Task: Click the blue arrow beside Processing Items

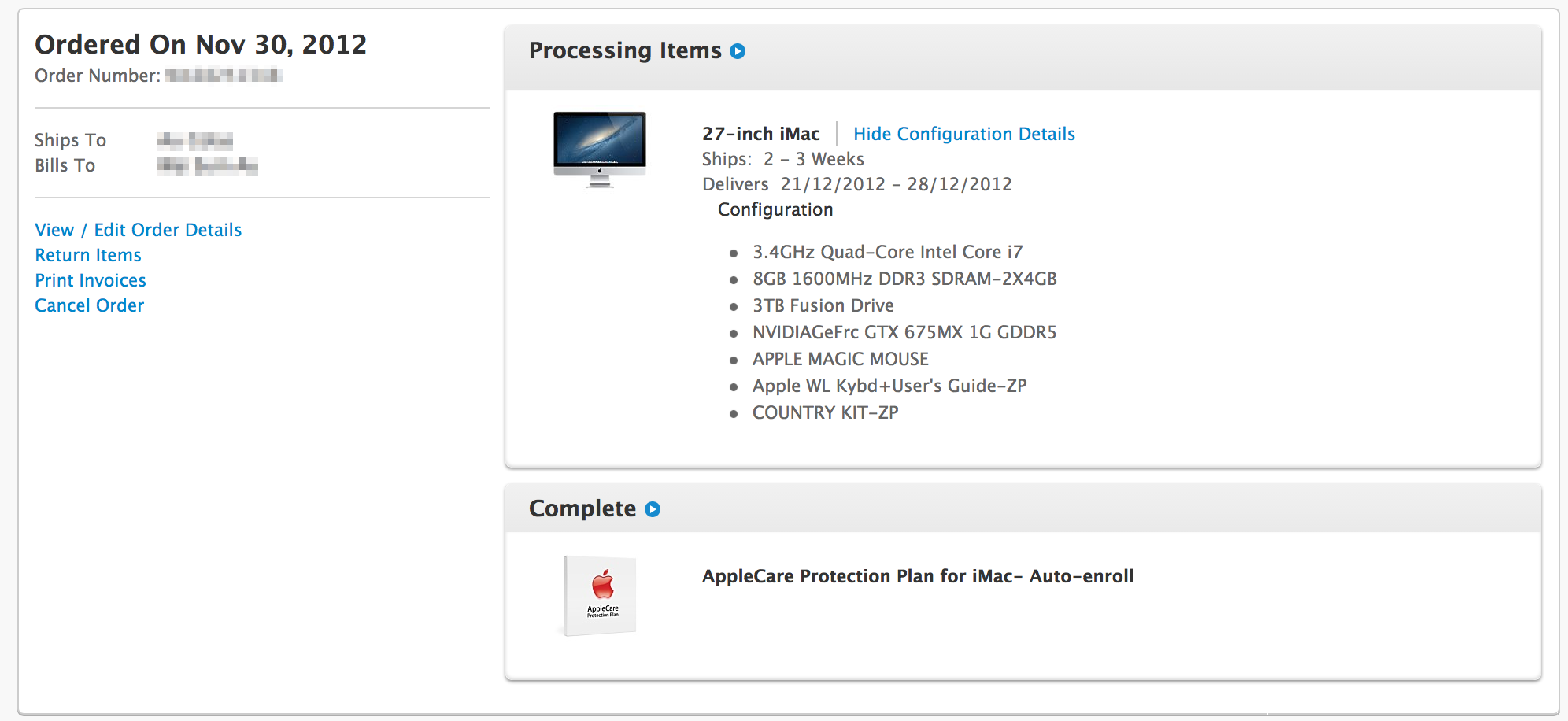Action: pos(738,51)
